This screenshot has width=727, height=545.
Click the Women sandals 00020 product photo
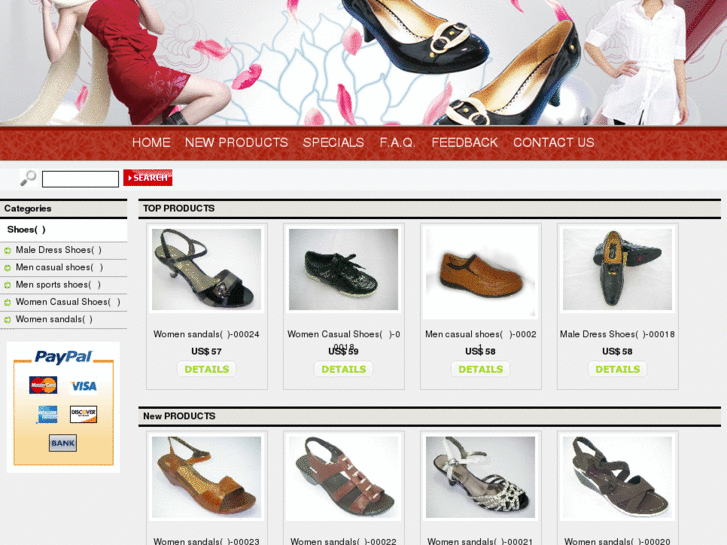click(x=618, y=477)
